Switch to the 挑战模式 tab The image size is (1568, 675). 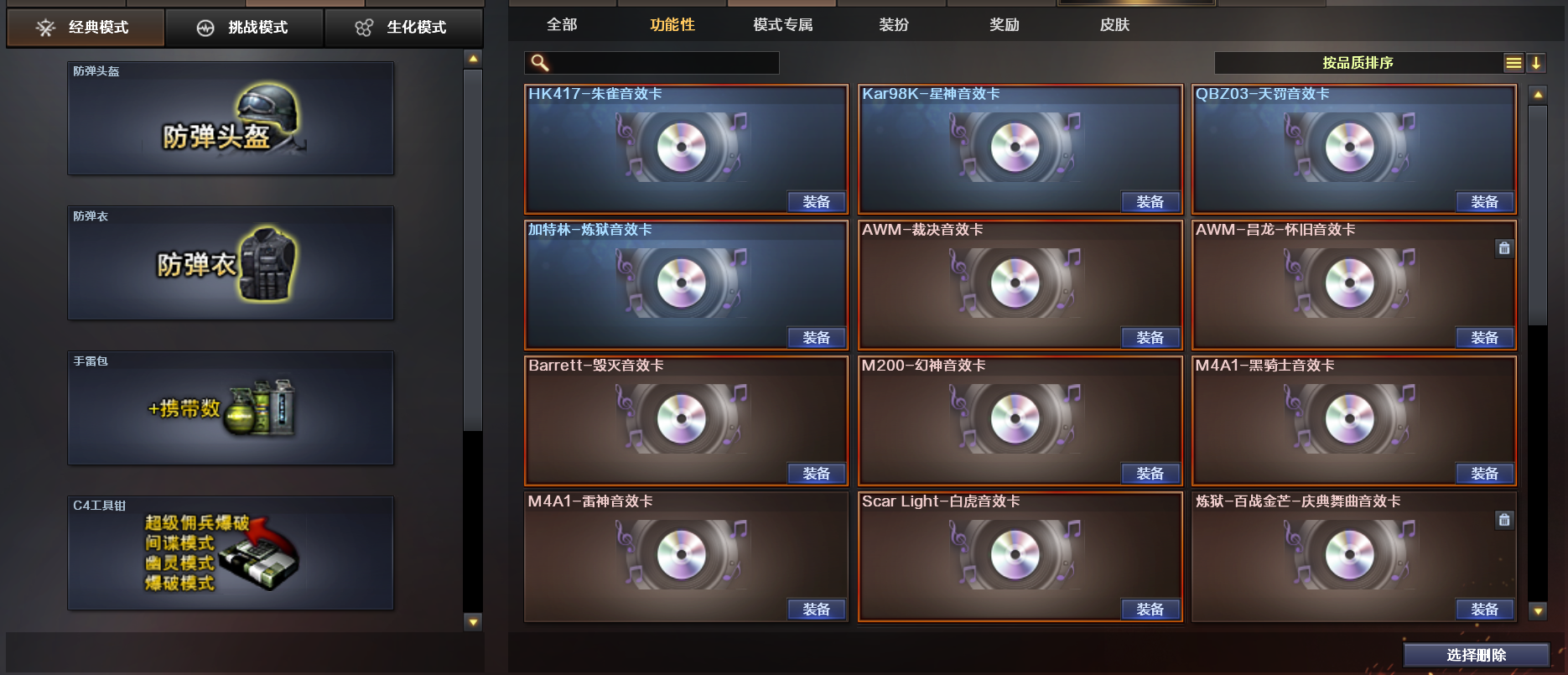point(244,28)
